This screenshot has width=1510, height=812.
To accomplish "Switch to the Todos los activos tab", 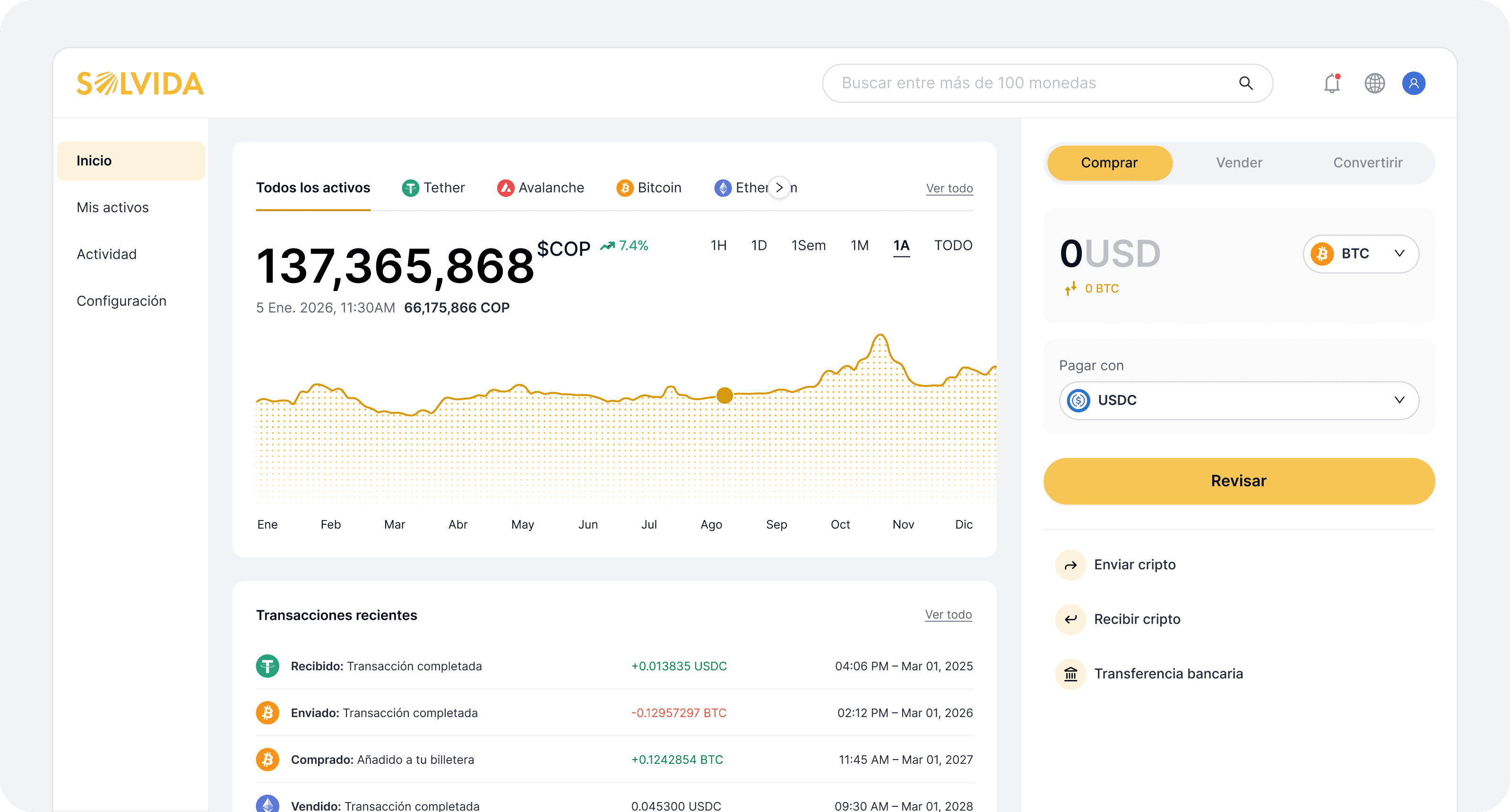I will pyautogui.click(x=313, y=188).
